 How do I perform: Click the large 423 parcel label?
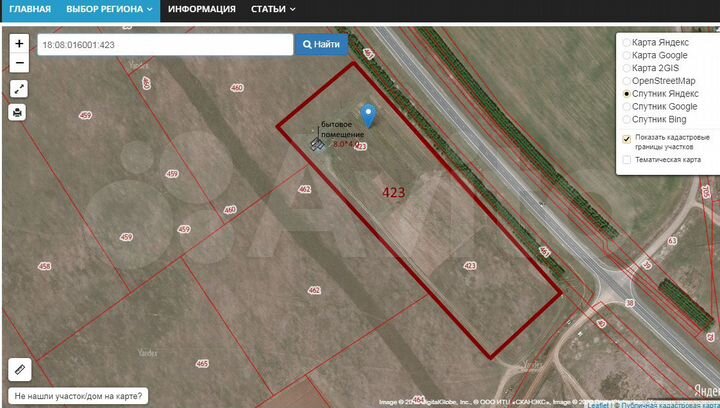point(394,192)
